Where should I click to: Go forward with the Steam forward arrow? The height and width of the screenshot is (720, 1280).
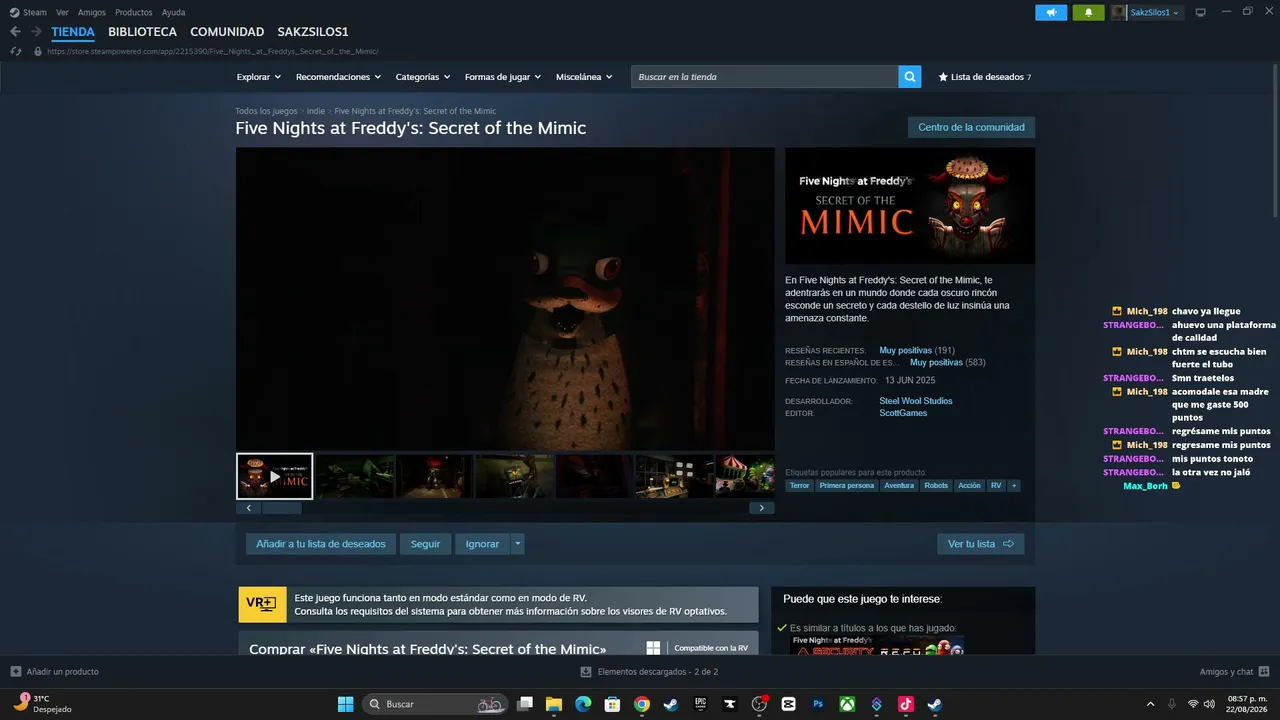[x=36, y=32]
